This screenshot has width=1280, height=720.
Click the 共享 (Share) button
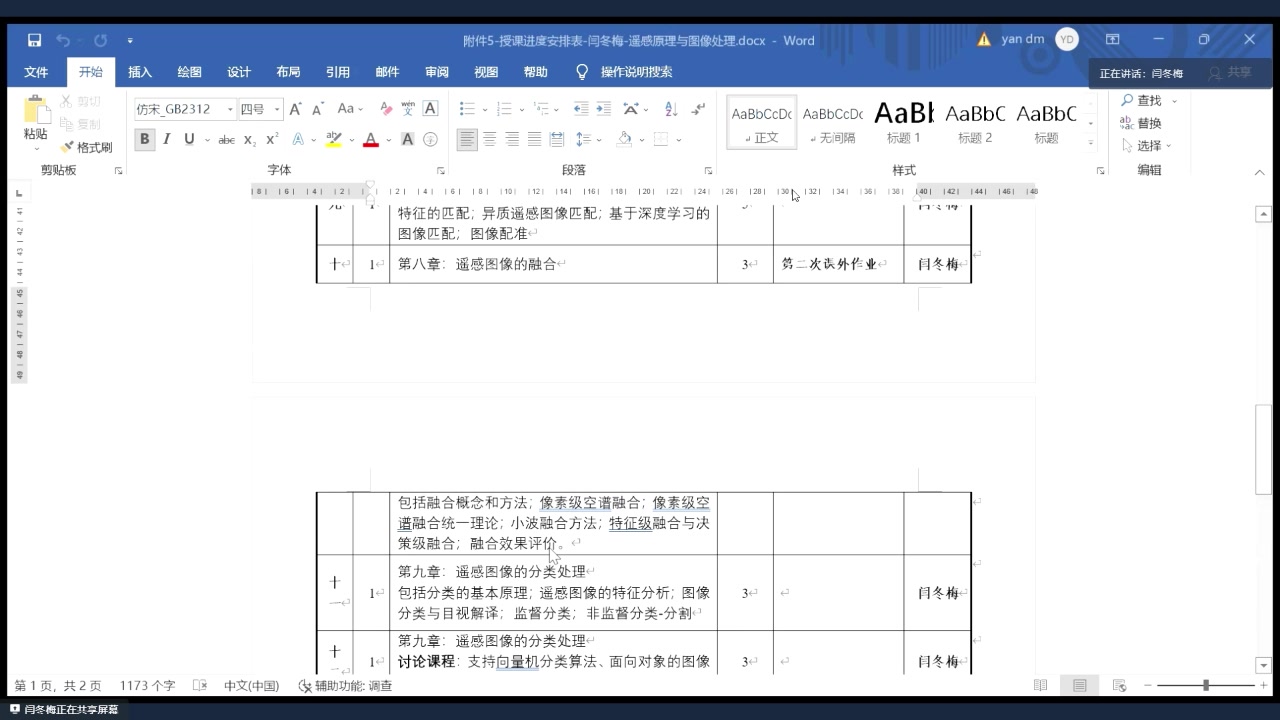click(1230, 73)
